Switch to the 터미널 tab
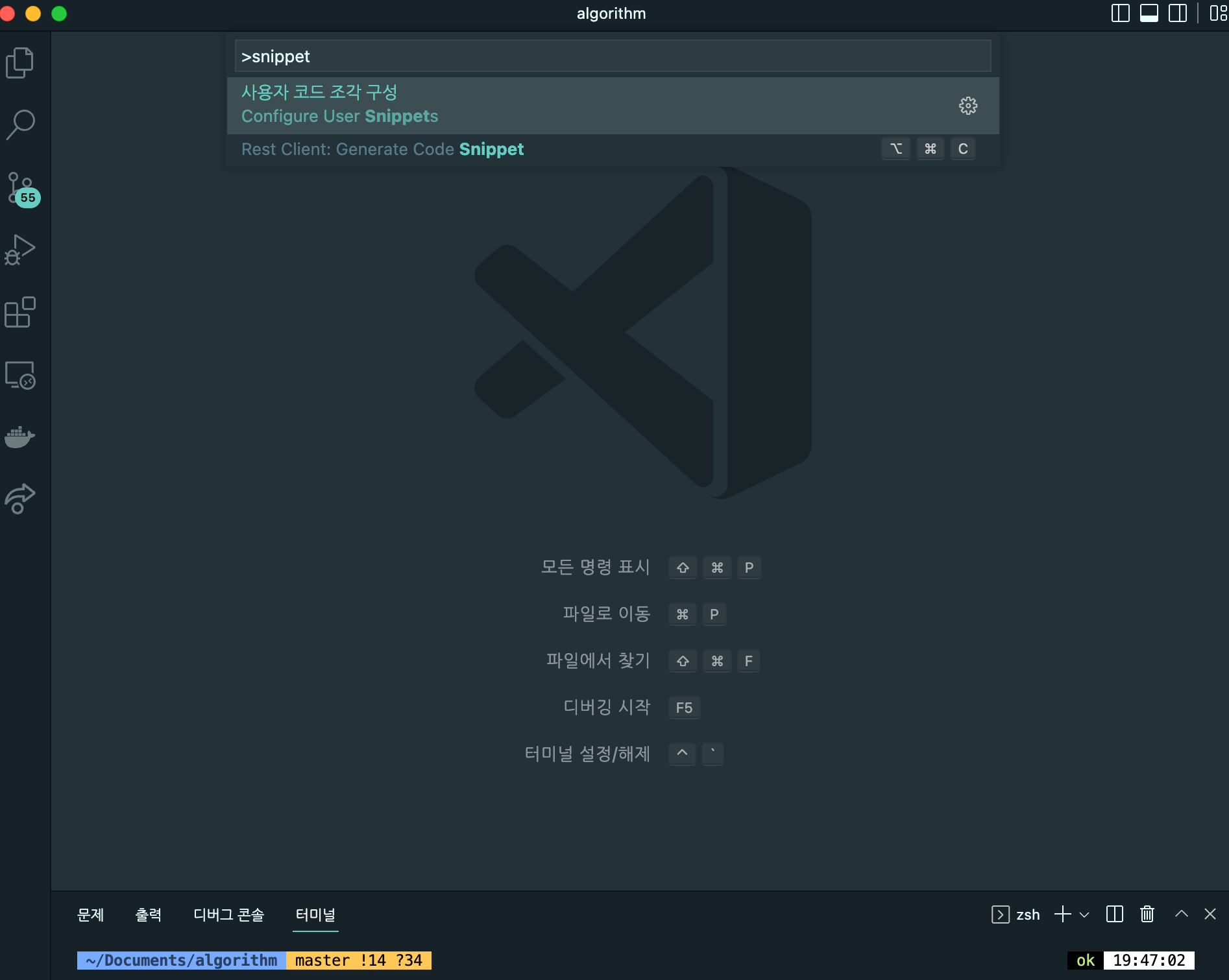This screenshot has width=1229, height=980. coord(315,914)
